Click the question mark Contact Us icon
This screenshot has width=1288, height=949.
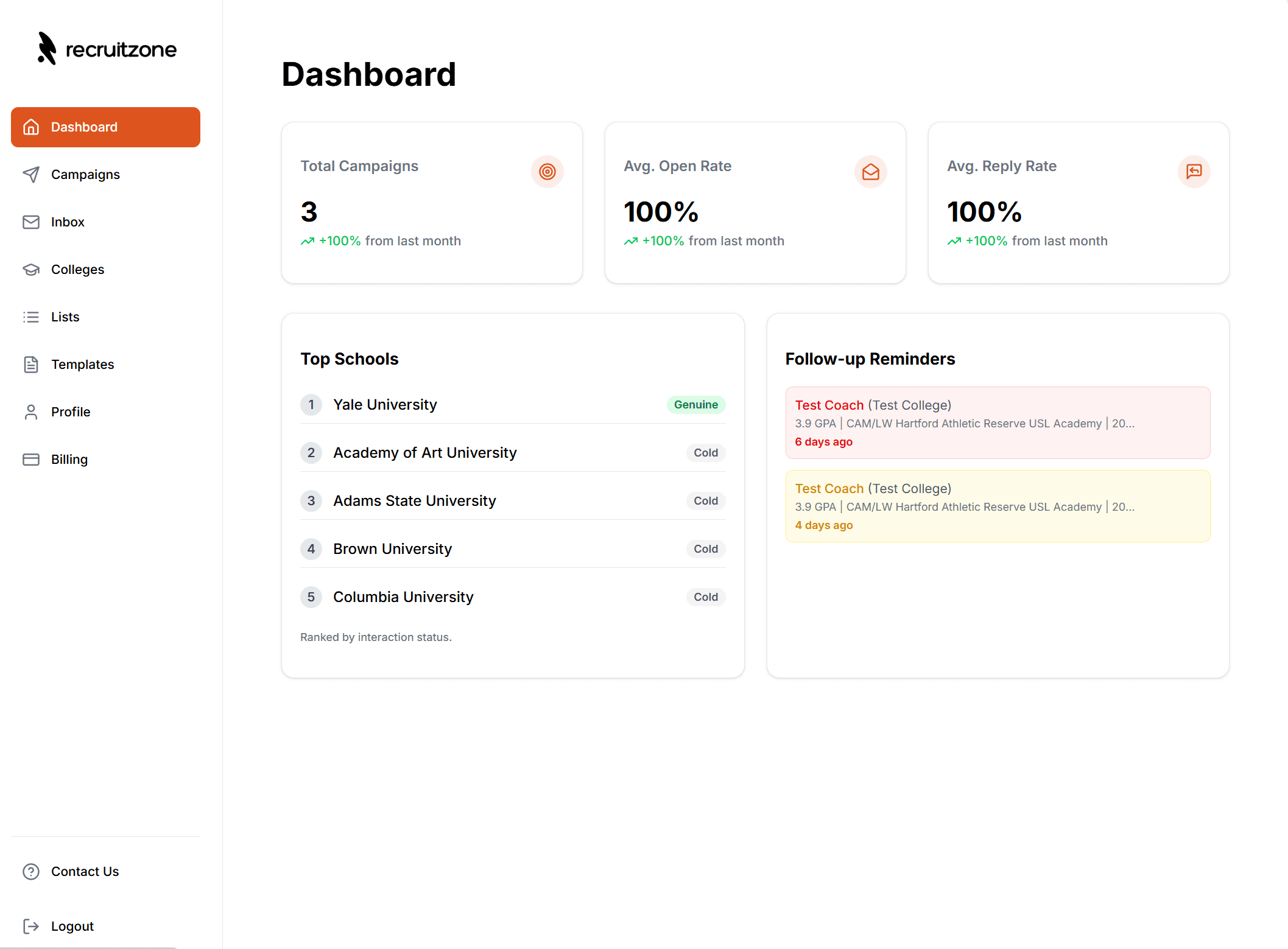(x=31, y=872)
